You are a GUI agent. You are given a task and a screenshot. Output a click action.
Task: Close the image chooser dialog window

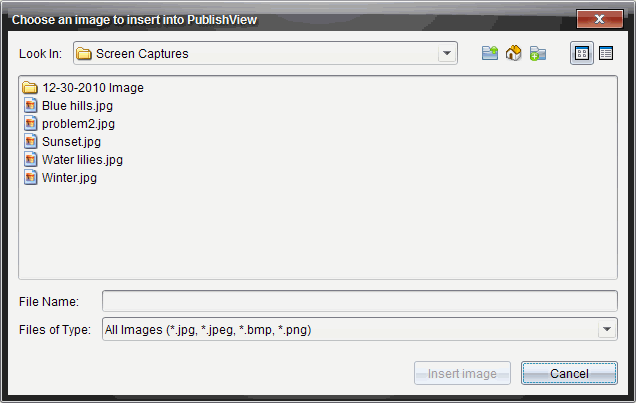pyautogui.click(x=599, y=18)
